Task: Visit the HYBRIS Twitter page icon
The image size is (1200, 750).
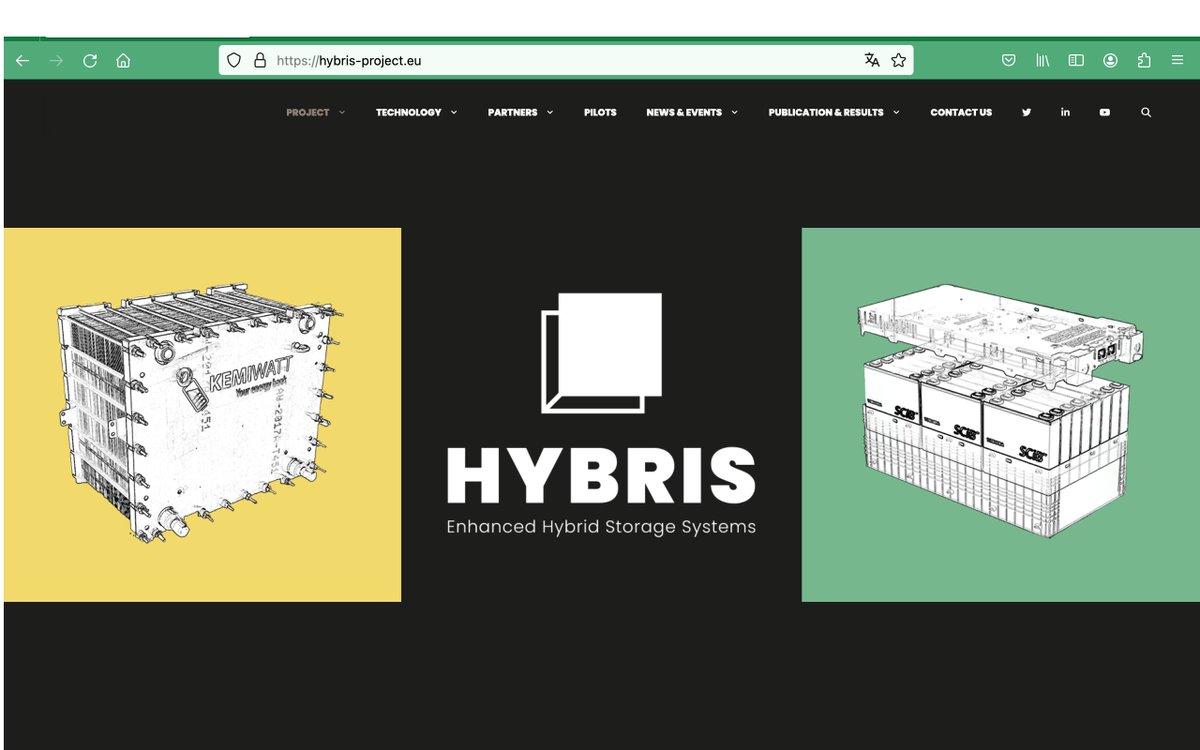Action: (1026, 112)
